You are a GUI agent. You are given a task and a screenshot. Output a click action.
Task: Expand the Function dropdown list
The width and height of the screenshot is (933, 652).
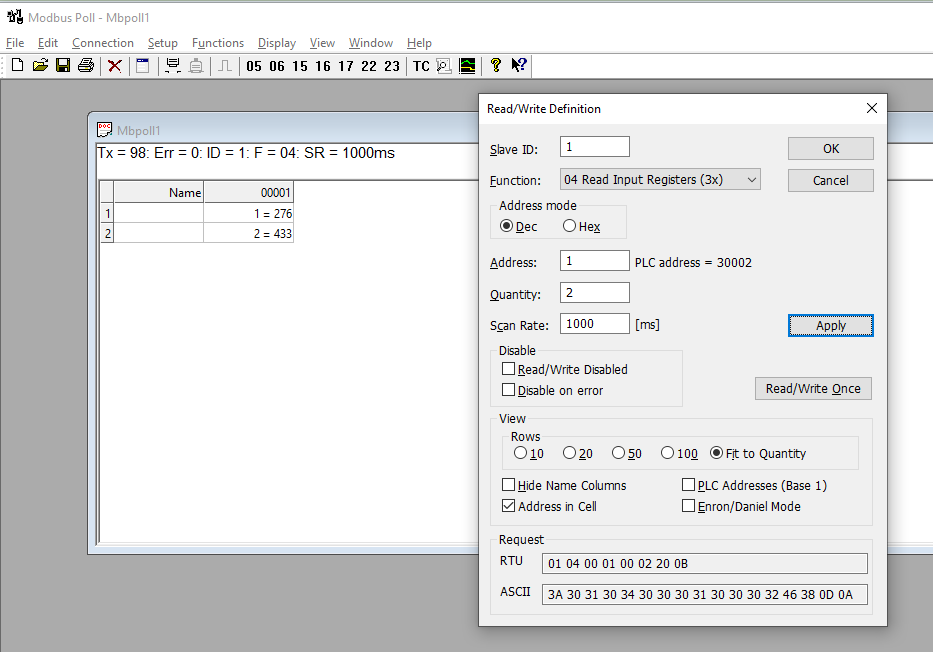coord(660,180)
